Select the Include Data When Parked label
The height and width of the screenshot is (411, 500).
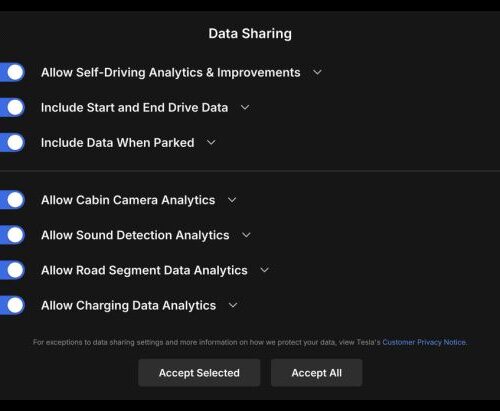[x=117, y=143]
